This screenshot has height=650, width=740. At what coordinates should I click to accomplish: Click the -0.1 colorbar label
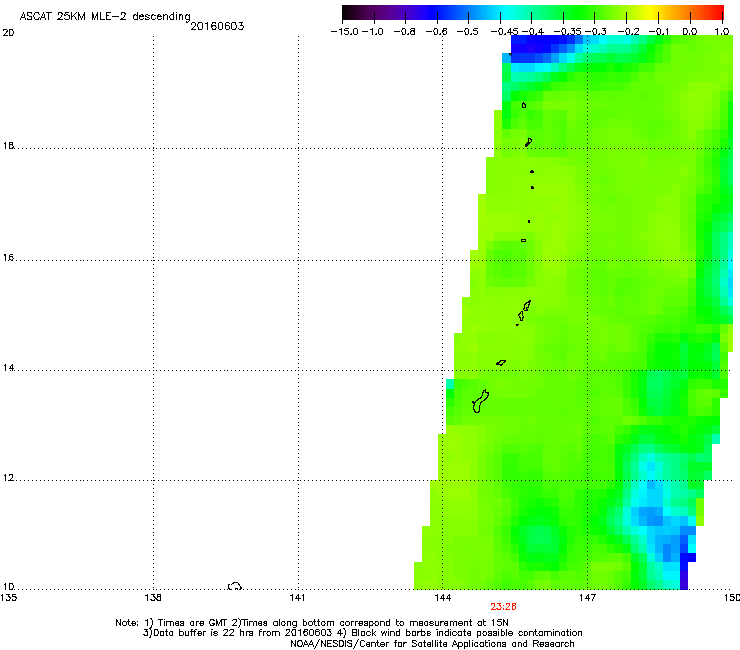(659, 32)
